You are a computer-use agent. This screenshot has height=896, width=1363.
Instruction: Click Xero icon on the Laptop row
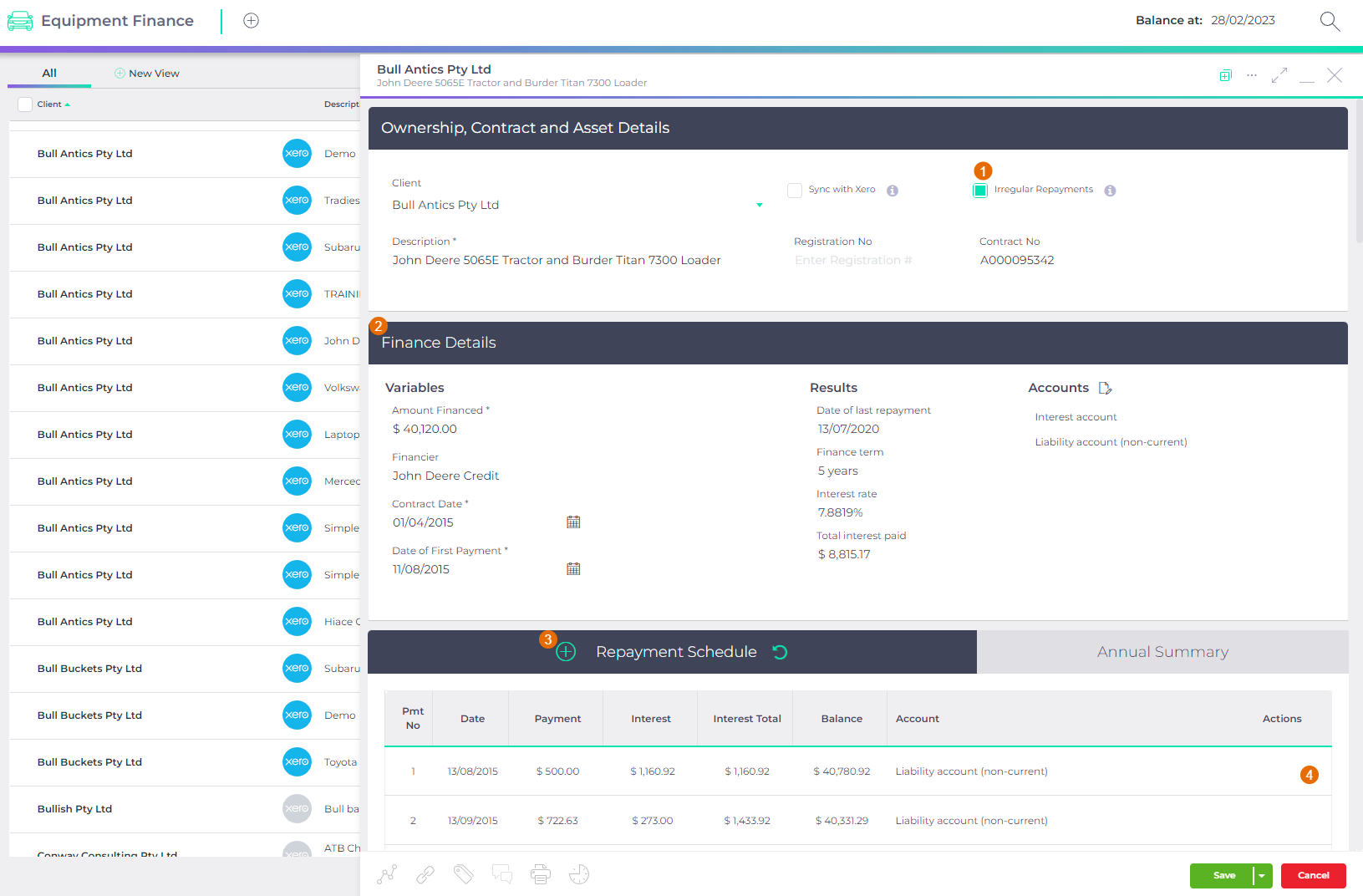[297, 435]
